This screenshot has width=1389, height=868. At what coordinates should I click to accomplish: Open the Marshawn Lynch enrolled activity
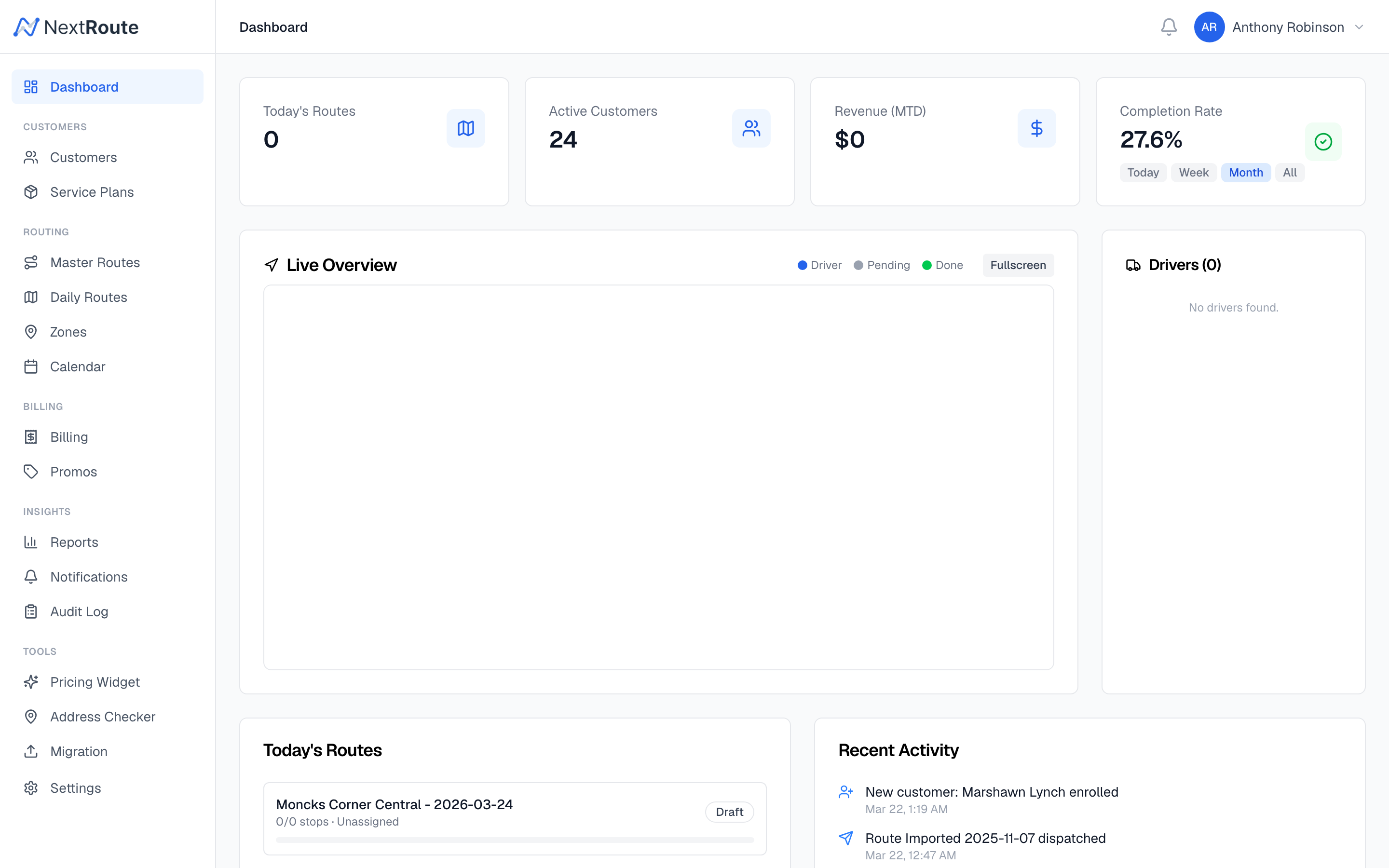991,792
